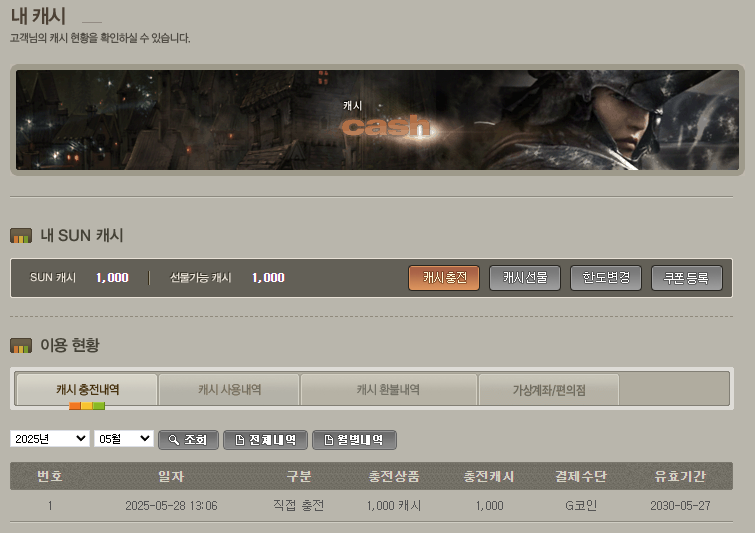This screenshot has height=533, width=755.
Task: Click the SUN 캐시 balance value 1,000
Action: click(112, 278)
